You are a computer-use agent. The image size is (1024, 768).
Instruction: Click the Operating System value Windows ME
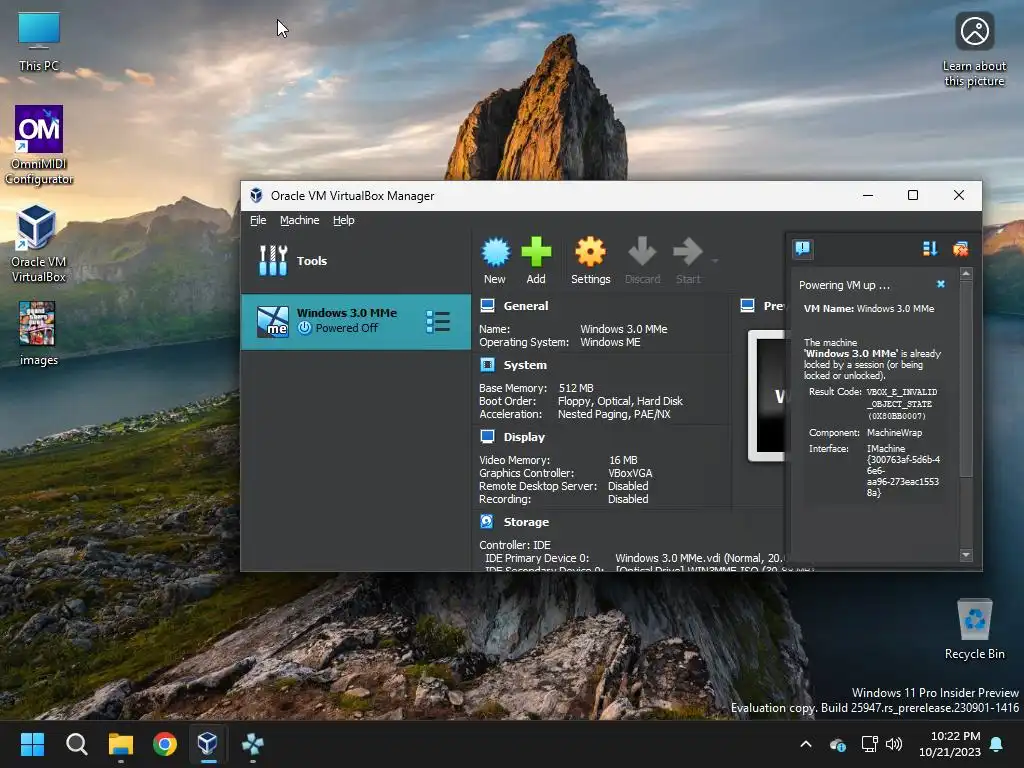(x=610, y=342)
